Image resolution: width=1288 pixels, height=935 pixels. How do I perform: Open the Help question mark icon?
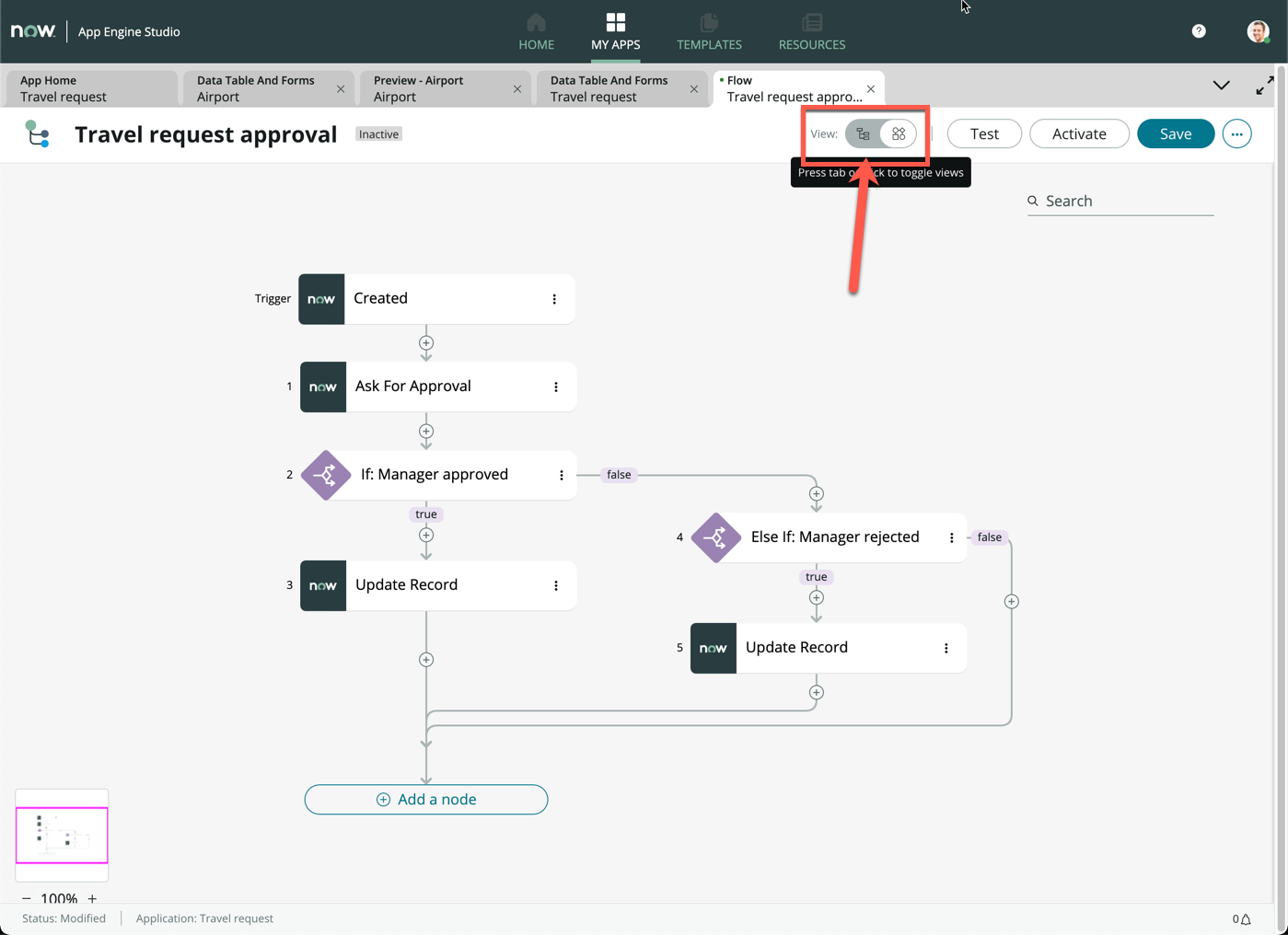[1199, 31]
